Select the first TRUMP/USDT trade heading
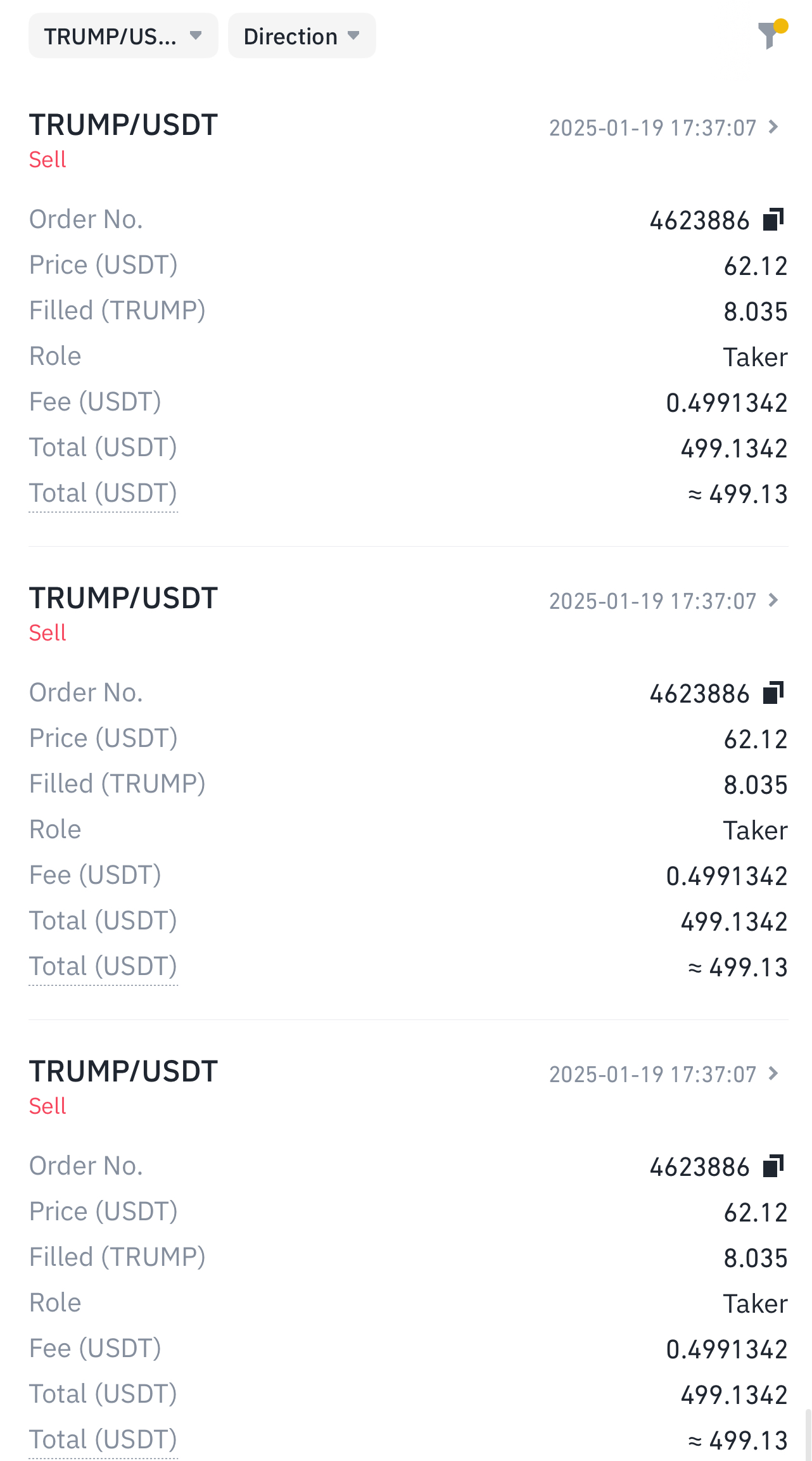 (x=124, y=125)
